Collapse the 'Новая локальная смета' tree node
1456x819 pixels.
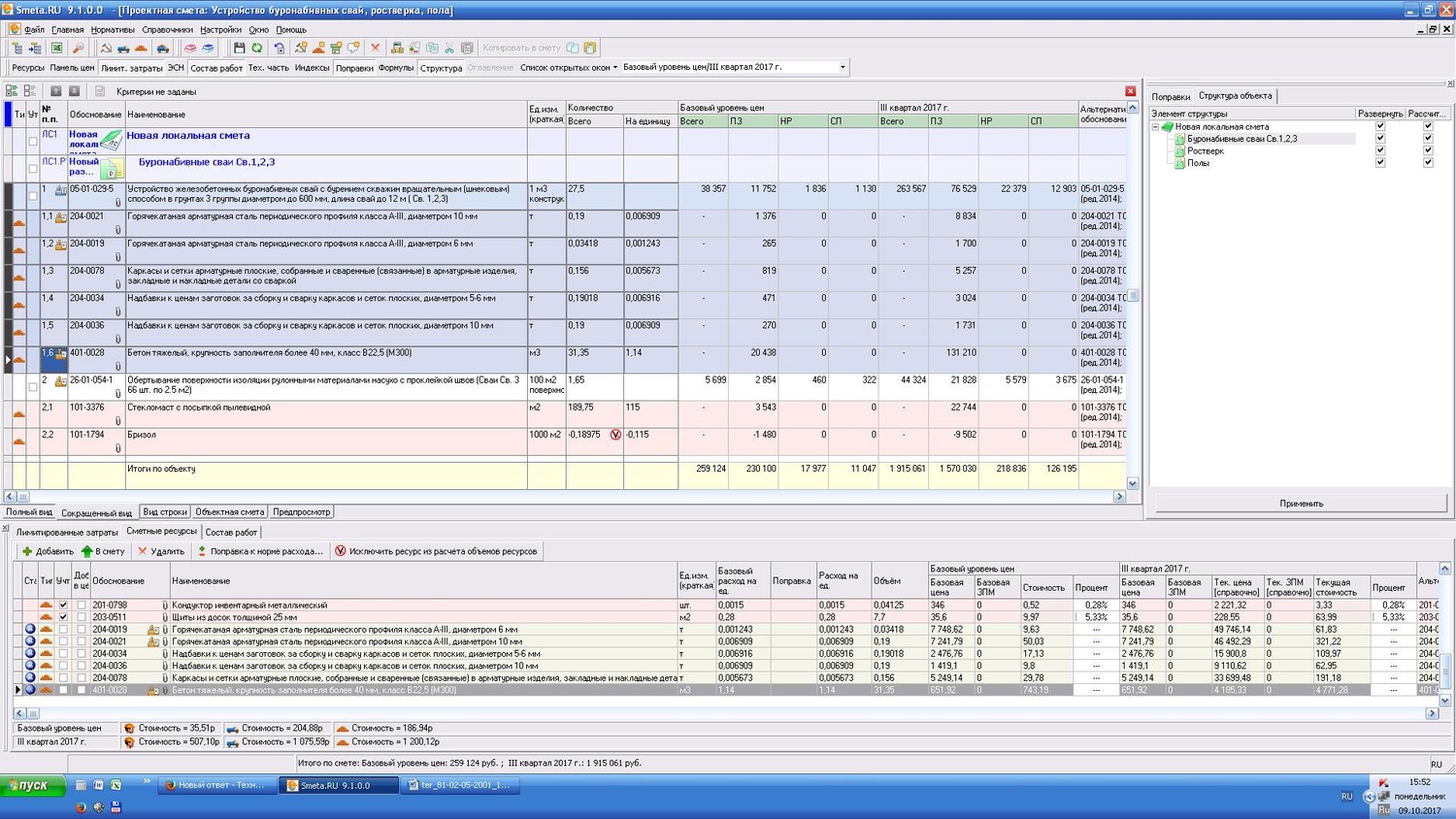pyautogui.click(x=1155, y=127)
